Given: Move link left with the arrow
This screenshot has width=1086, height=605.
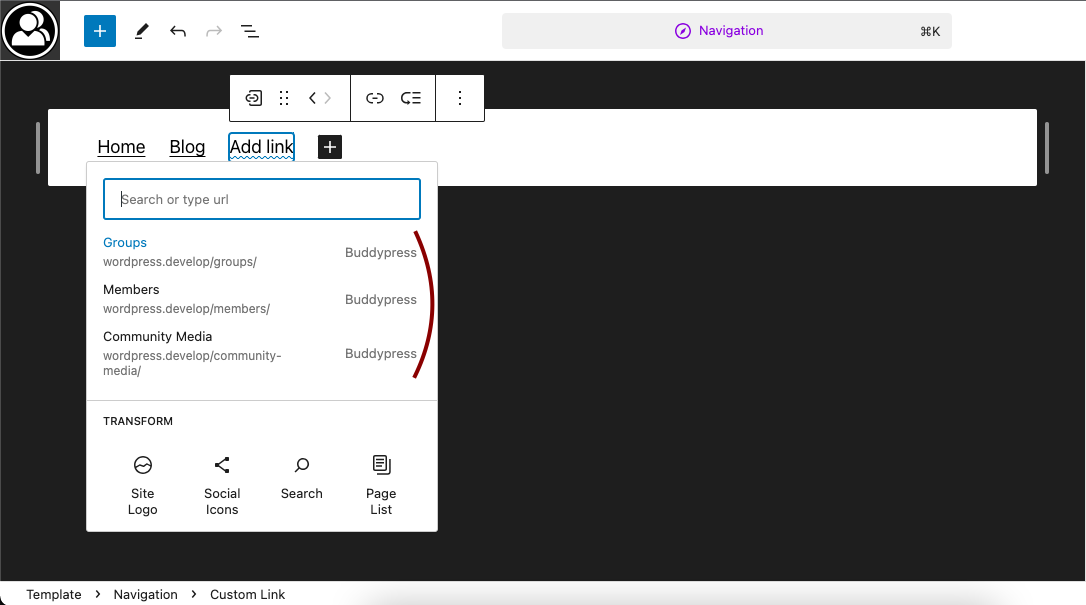Looking at the screenshot, I should 312,98.
